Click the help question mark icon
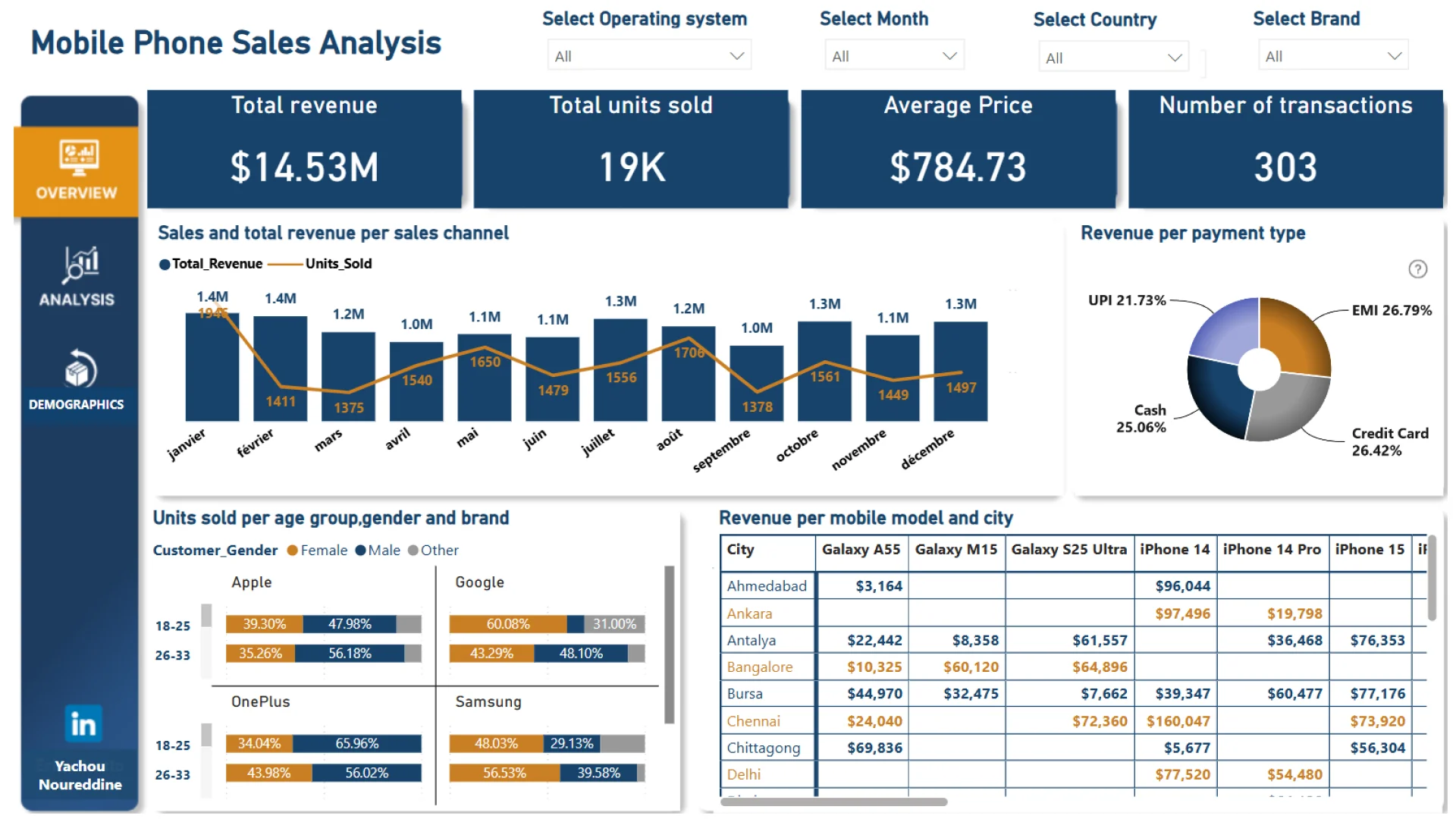This screenshot has height=819, width=1456. [x=1417, y=269]
